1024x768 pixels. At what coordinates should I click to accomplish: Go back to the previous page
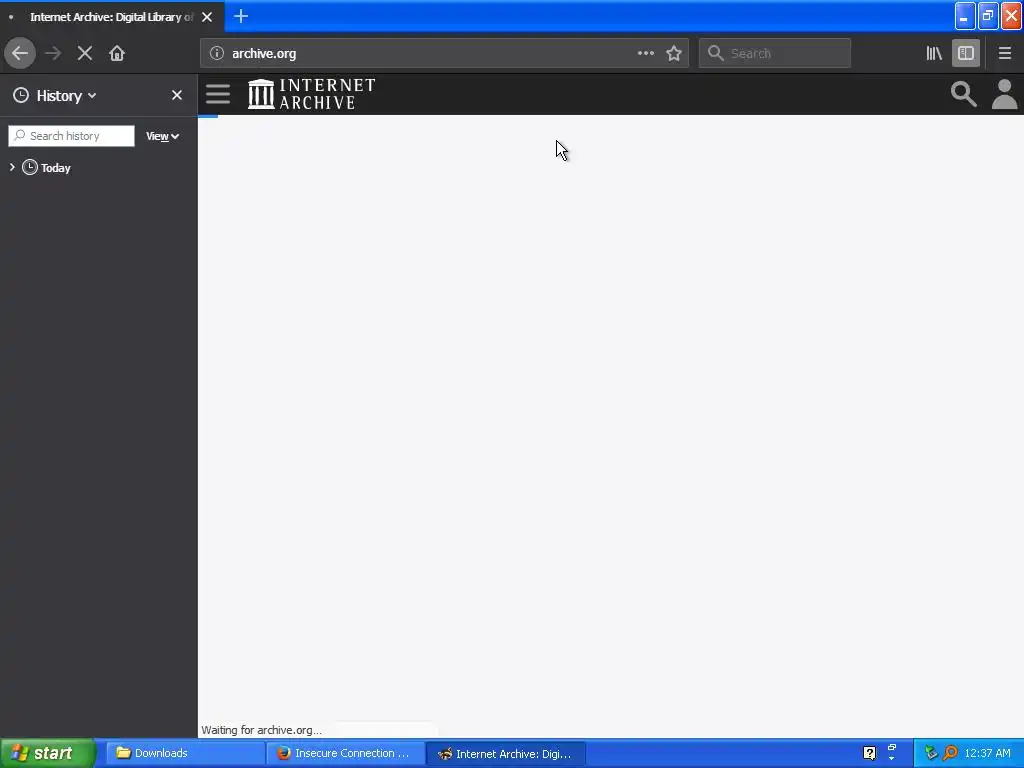[x=20, y=54]
